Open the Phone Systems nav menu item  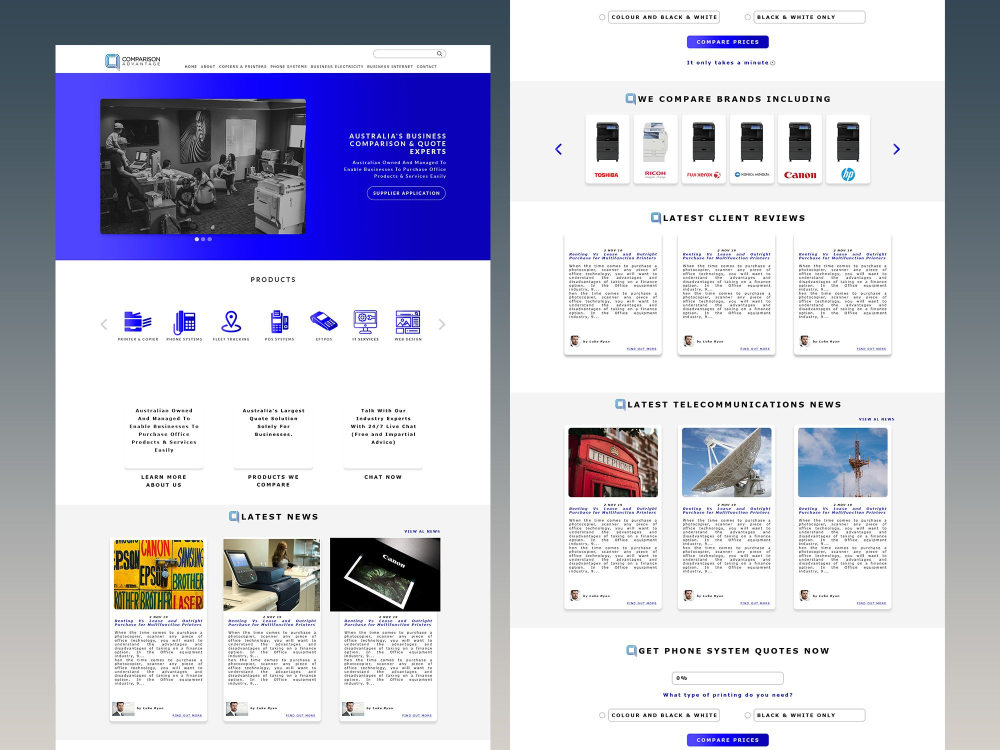(288, 66)
